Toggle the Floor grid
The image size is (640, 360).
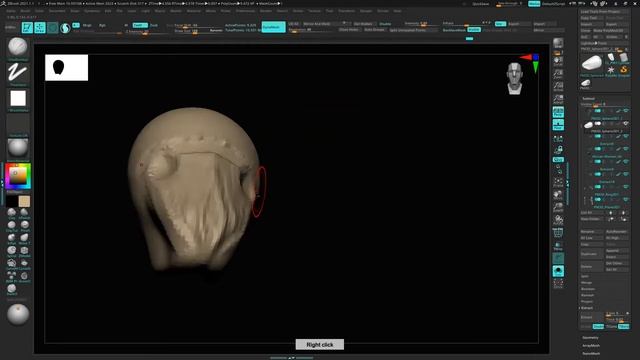[x=558, y=124]
